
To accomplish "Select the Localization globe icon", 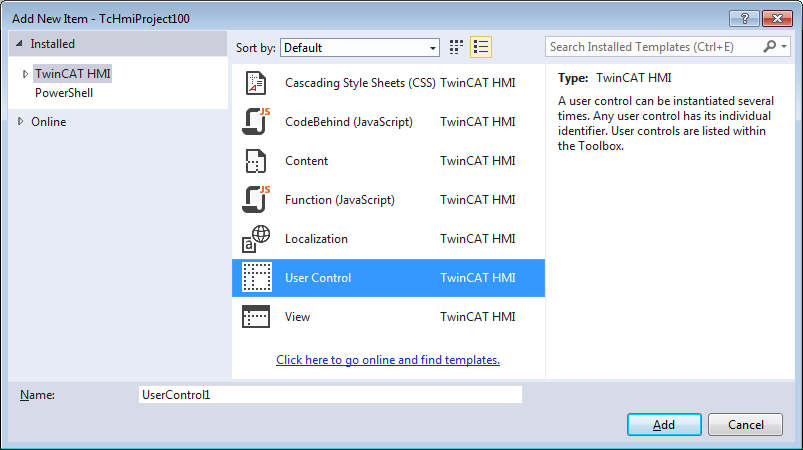I will point(256,239).
